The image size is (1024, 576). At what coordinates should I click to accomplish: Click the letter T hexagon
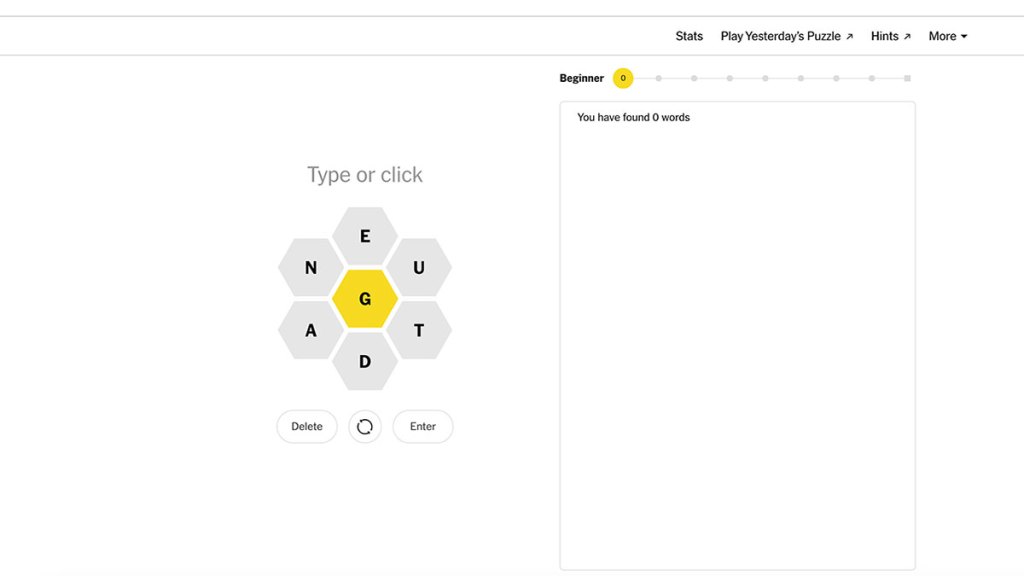tap(419, 330)
